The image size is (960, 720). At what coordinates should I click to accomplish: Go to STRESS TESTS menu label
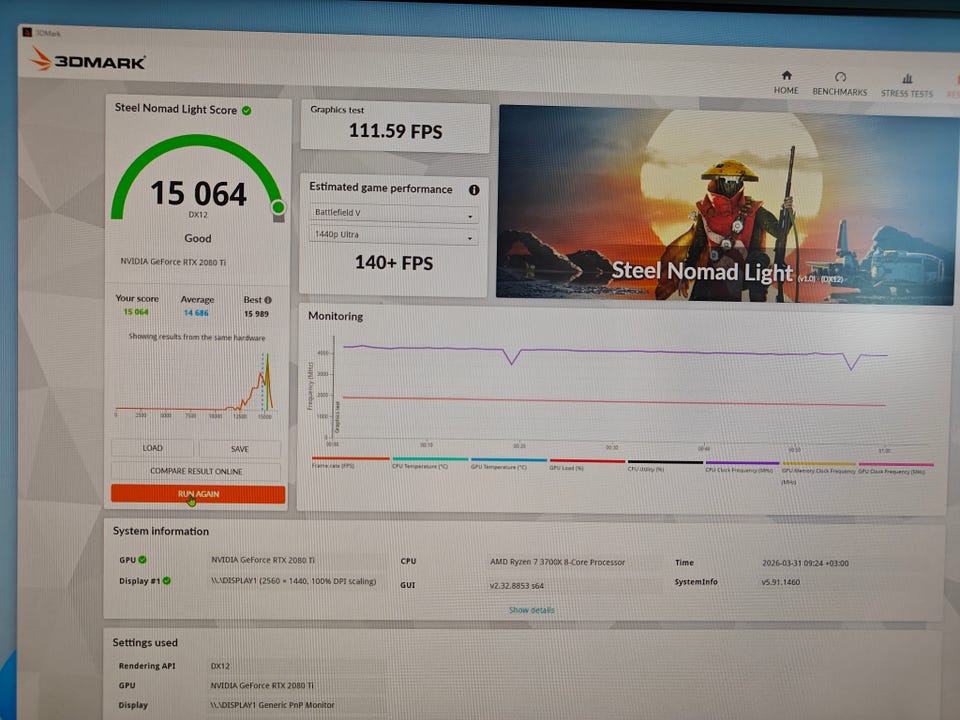tap(907, 94)
